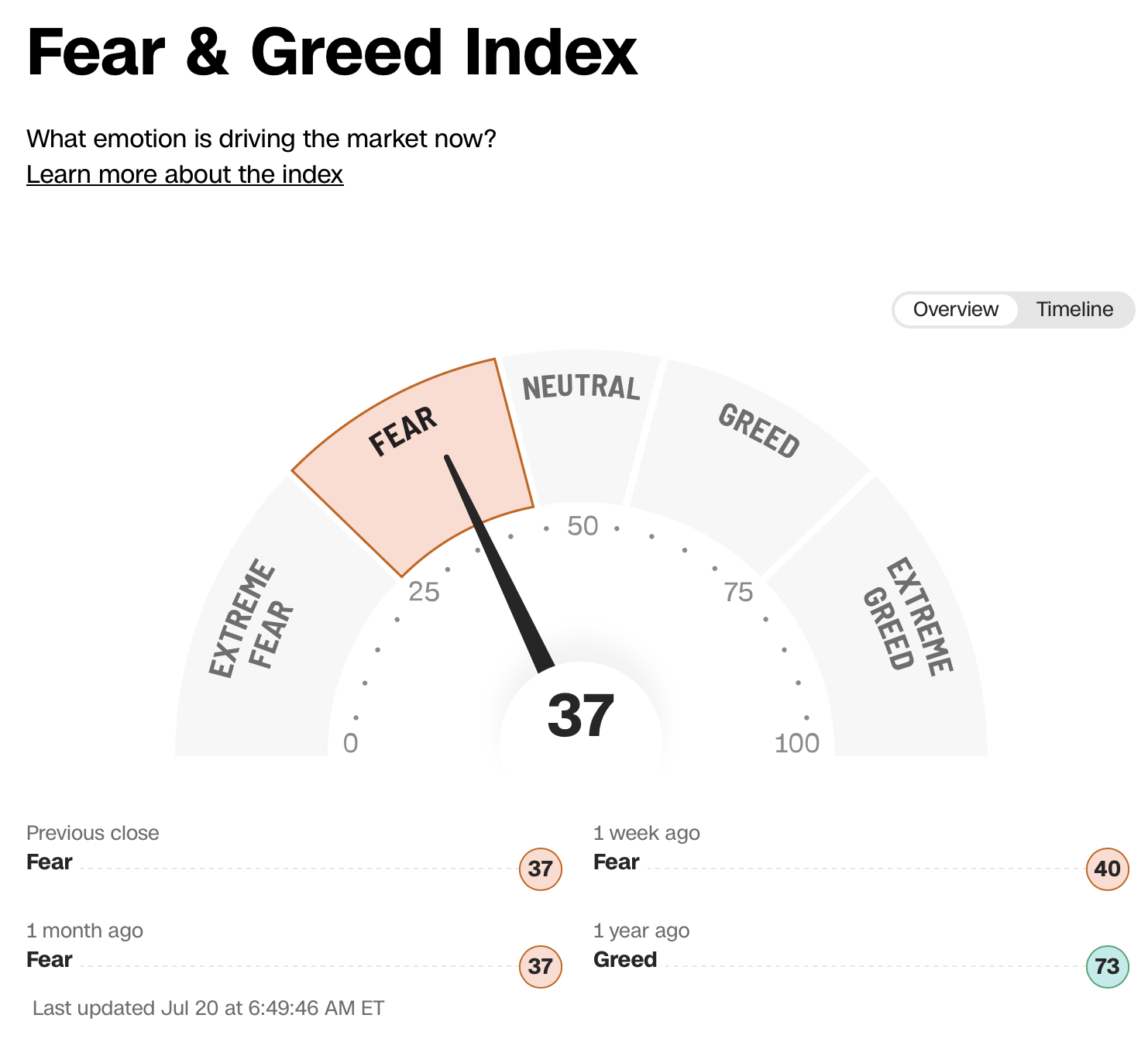Switch to the Timeline view

coord(1074,309)
